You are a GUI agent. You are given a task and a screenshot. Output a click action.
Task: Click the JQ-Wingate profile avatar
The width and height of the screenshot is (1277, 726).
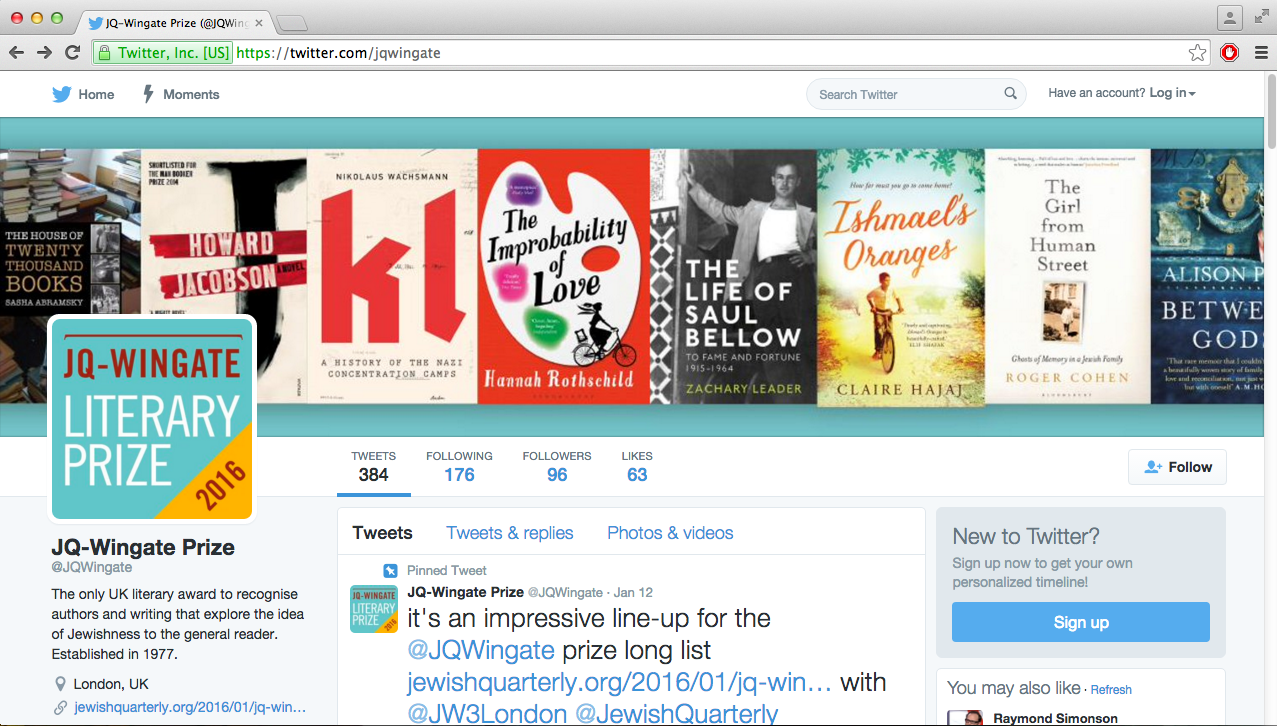[x=151, y=417]
